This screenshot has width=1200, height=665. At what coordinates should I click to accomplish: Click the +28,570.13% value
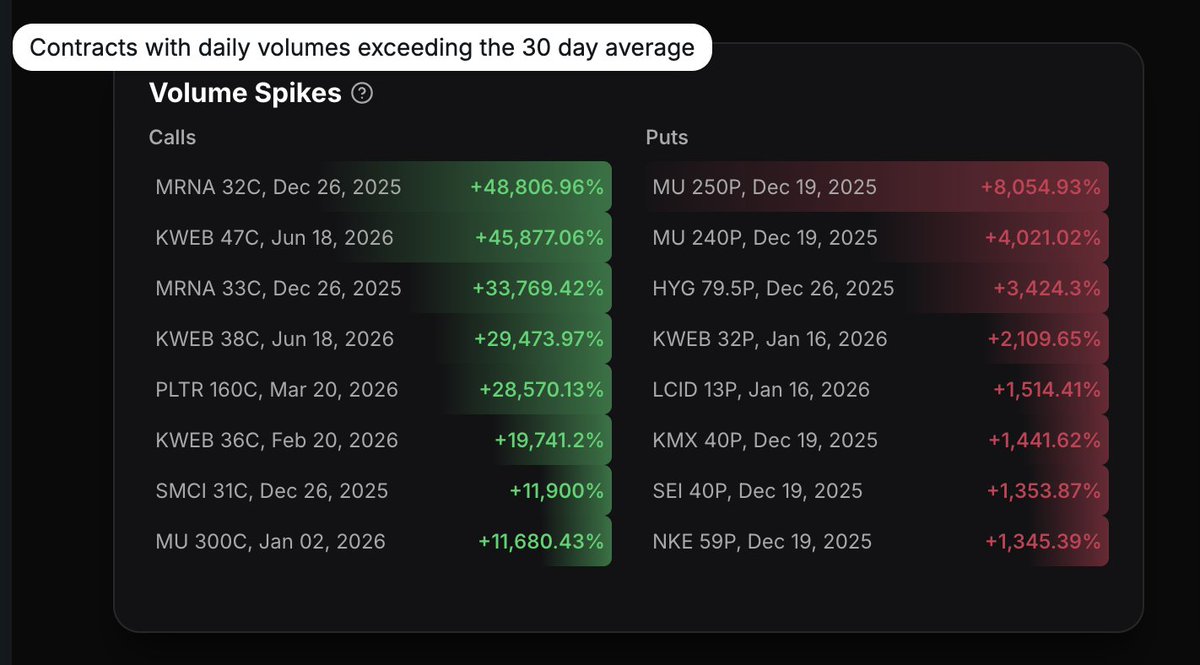point(541,389)
